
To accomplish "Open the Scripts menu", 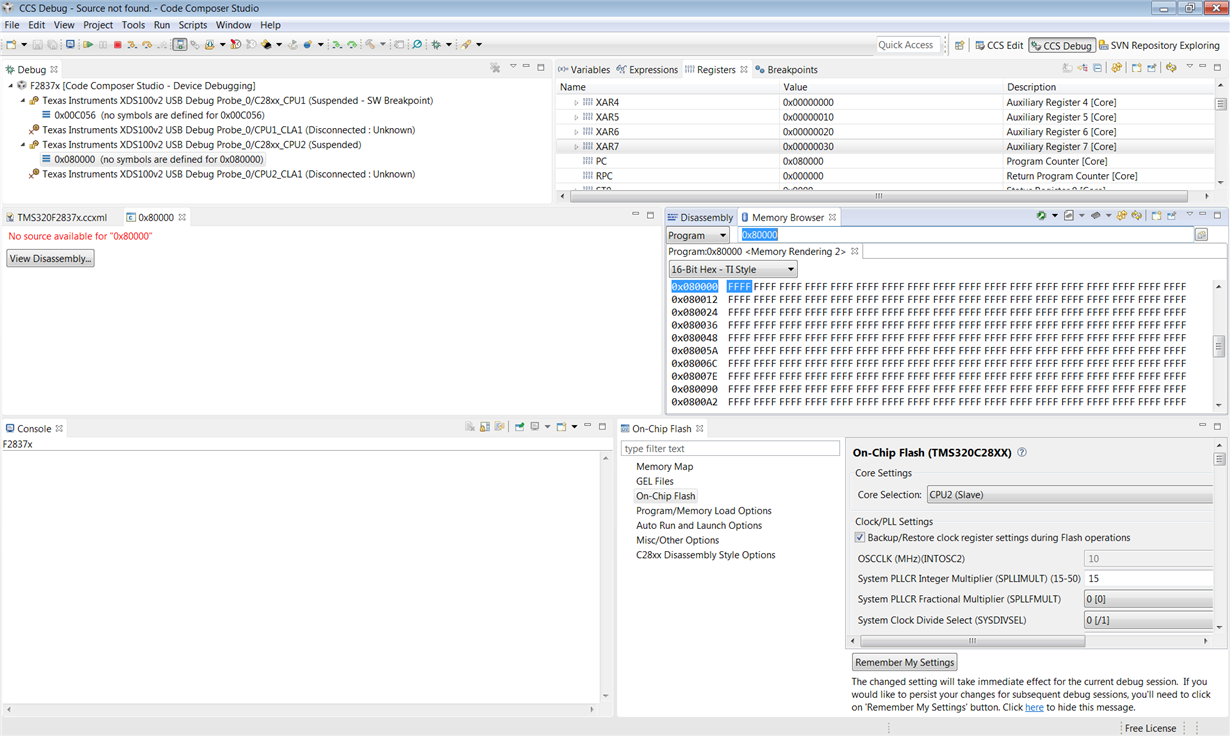I will coord(192,25).
